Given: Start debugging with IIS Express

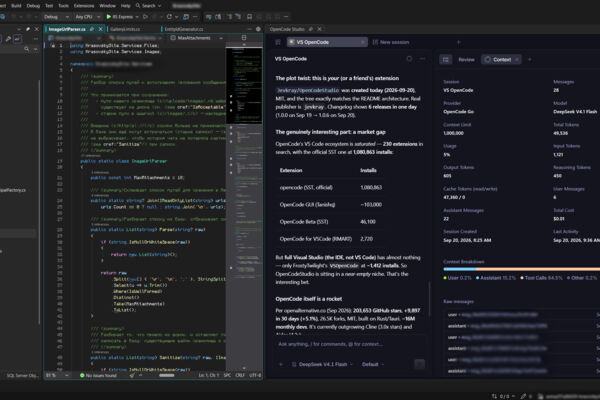Looking at the screenshot, I should (119, 17).
